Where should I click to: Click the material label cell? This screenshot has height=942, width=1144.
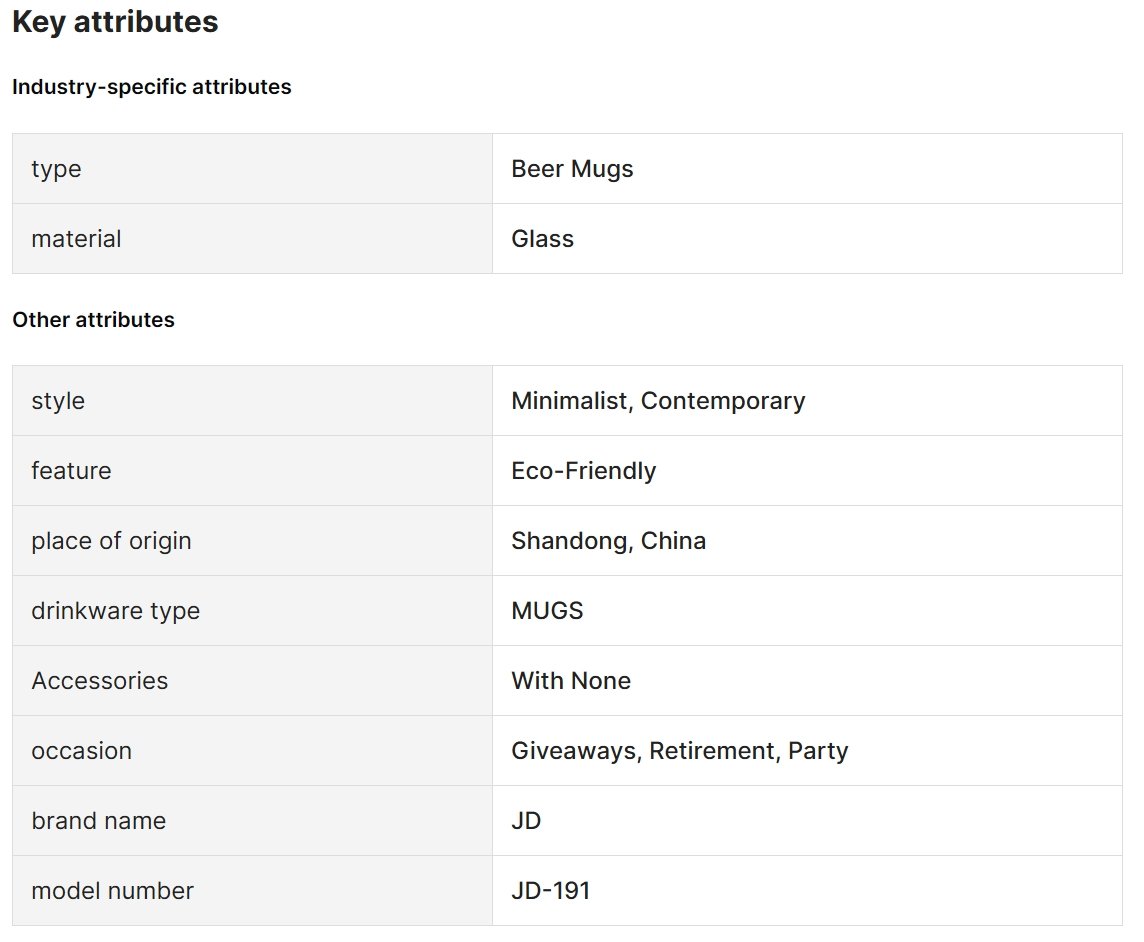click(x=252, y=239)
